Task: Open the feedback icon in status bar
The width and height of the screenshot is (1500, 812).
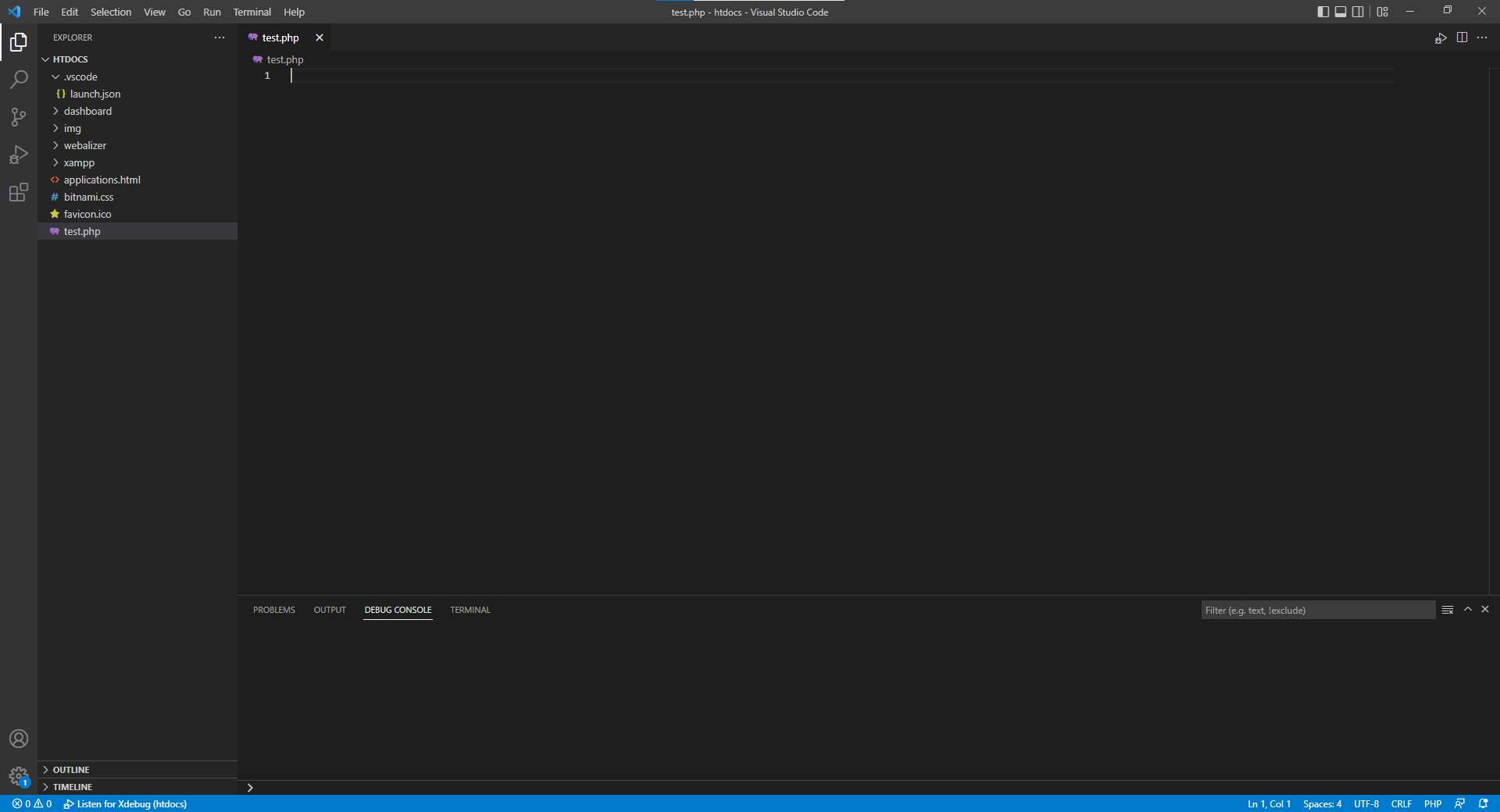Action: coord(1459,803)
